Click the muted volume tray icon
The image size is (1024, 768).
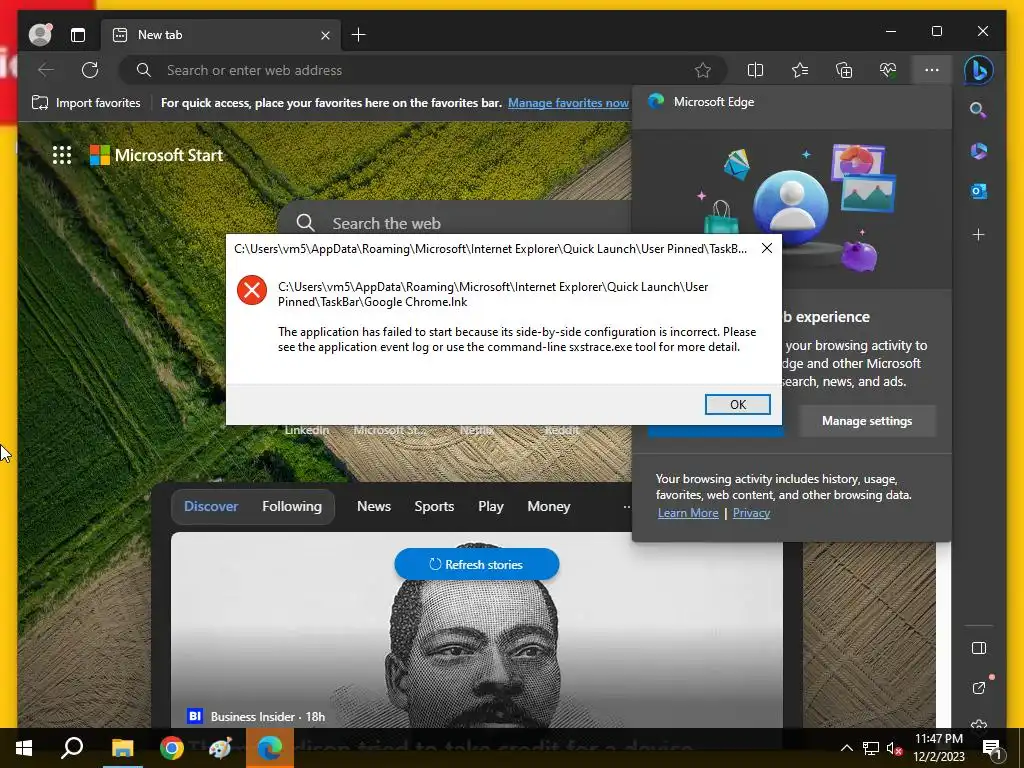click(x=894, y=748)
